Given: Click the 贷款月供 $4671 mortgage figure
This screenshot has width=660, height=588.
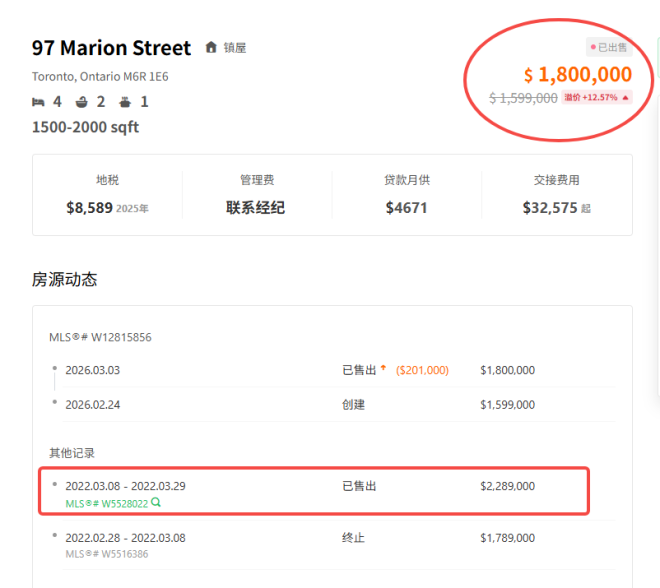Looking at the screenshot, I should click(406, 208).
